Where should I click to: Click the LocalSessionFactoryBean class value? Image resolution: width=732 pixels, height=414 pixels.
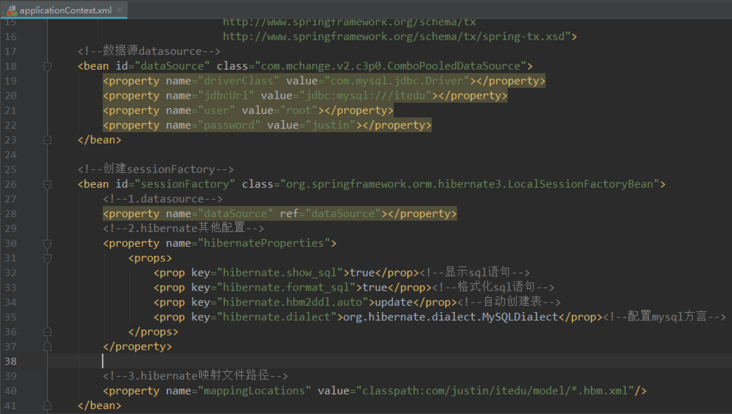point(470,184)
